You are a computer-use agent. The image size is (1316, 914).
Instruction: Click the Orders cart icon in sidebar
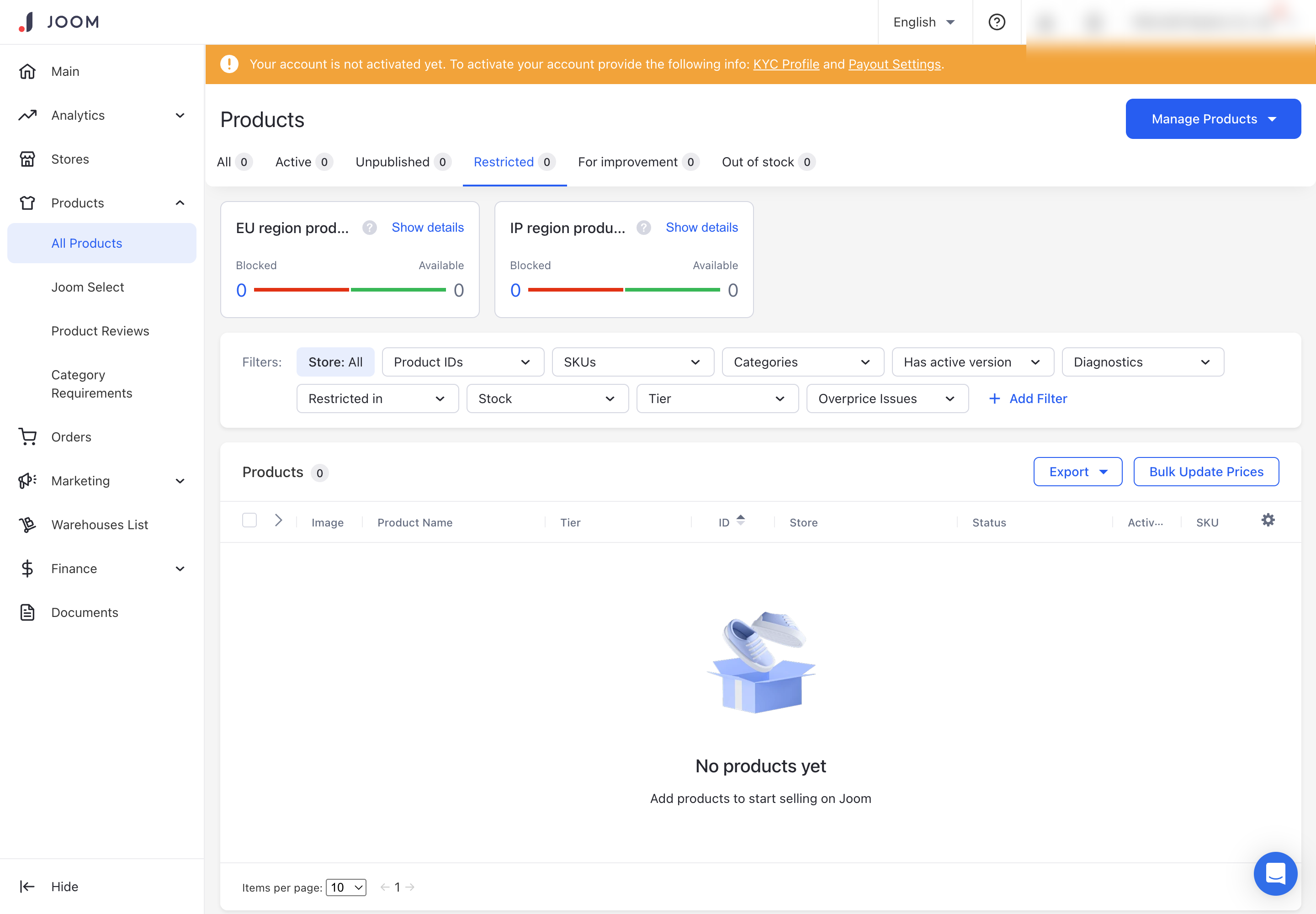point(27,436)
